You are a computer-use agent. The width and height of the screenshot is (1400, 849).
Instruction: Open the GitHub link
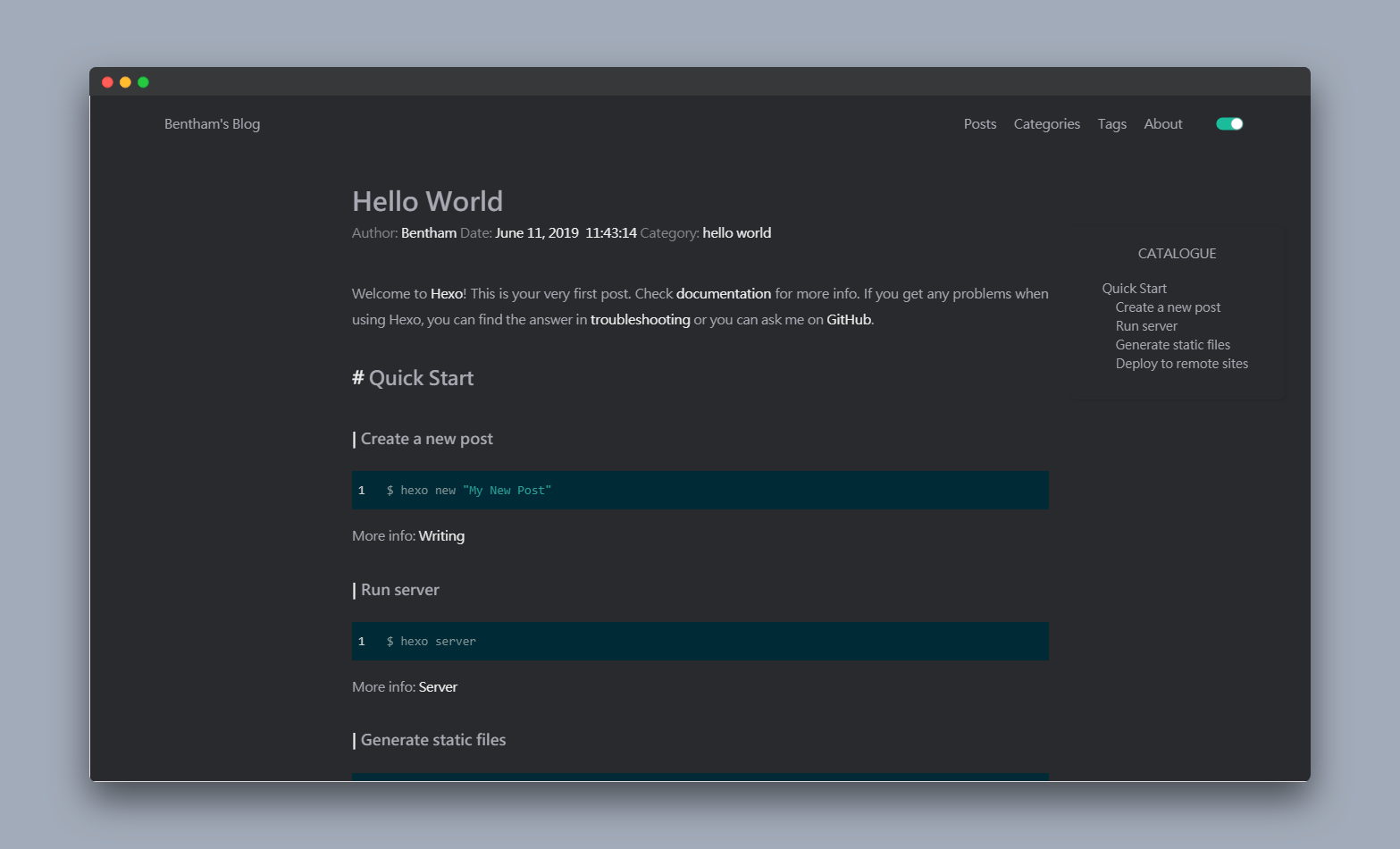point(849,320)
